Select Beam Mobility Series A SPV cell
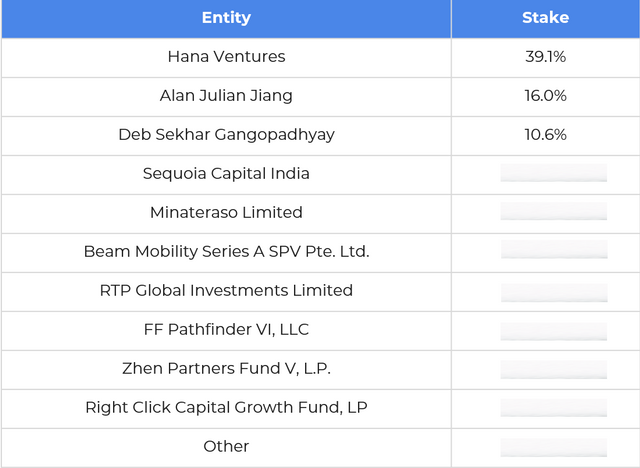The image size is (640, 468). (x=226, y=252)
